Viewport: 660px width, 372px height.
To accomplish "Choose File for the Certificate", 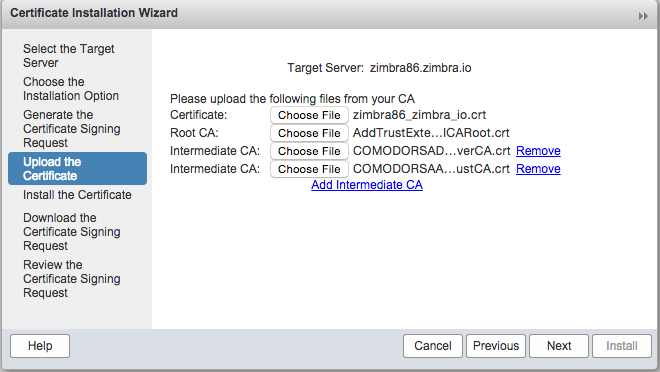I will coord(309,115).
